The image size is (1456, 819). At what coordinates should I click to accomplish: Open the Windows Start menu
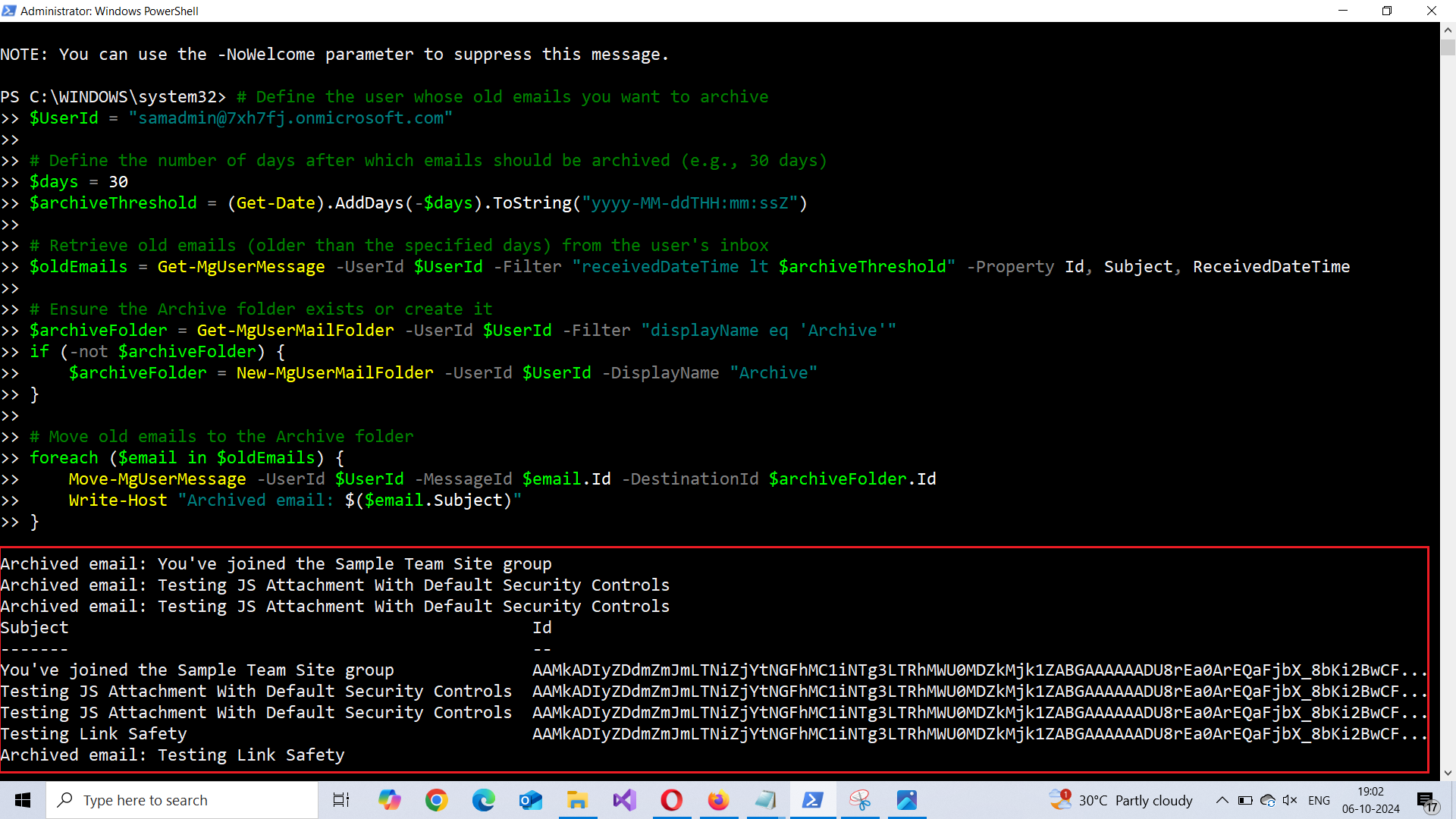(x=23, y=800)
